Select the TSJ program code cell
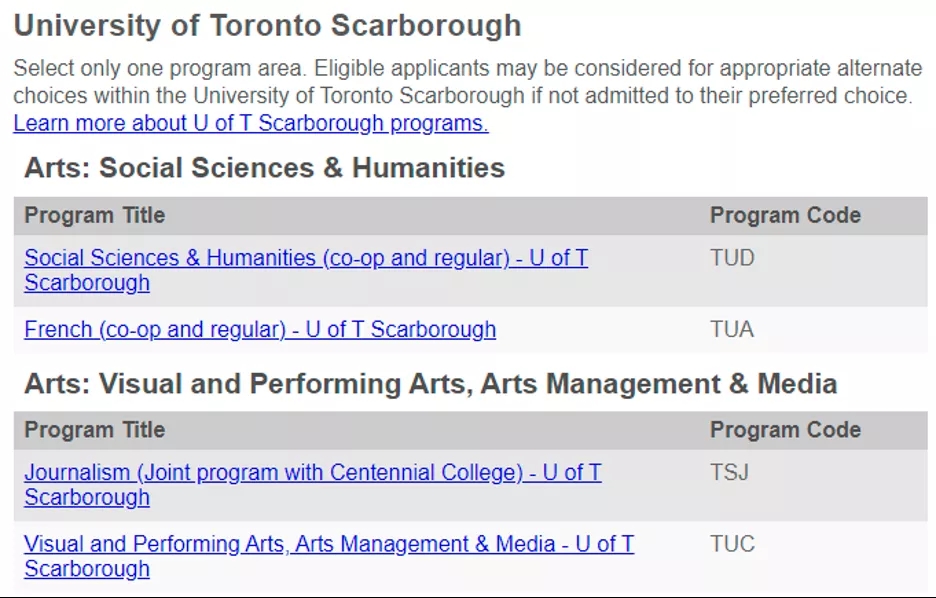The width and height of the screenshot is (936, 598). [x=729, y=473]
